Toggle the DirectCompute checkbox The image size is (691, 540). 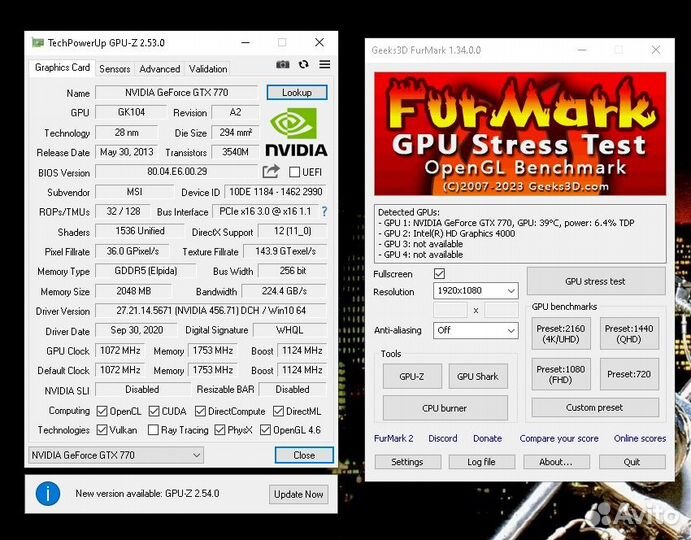pos(200,411)
